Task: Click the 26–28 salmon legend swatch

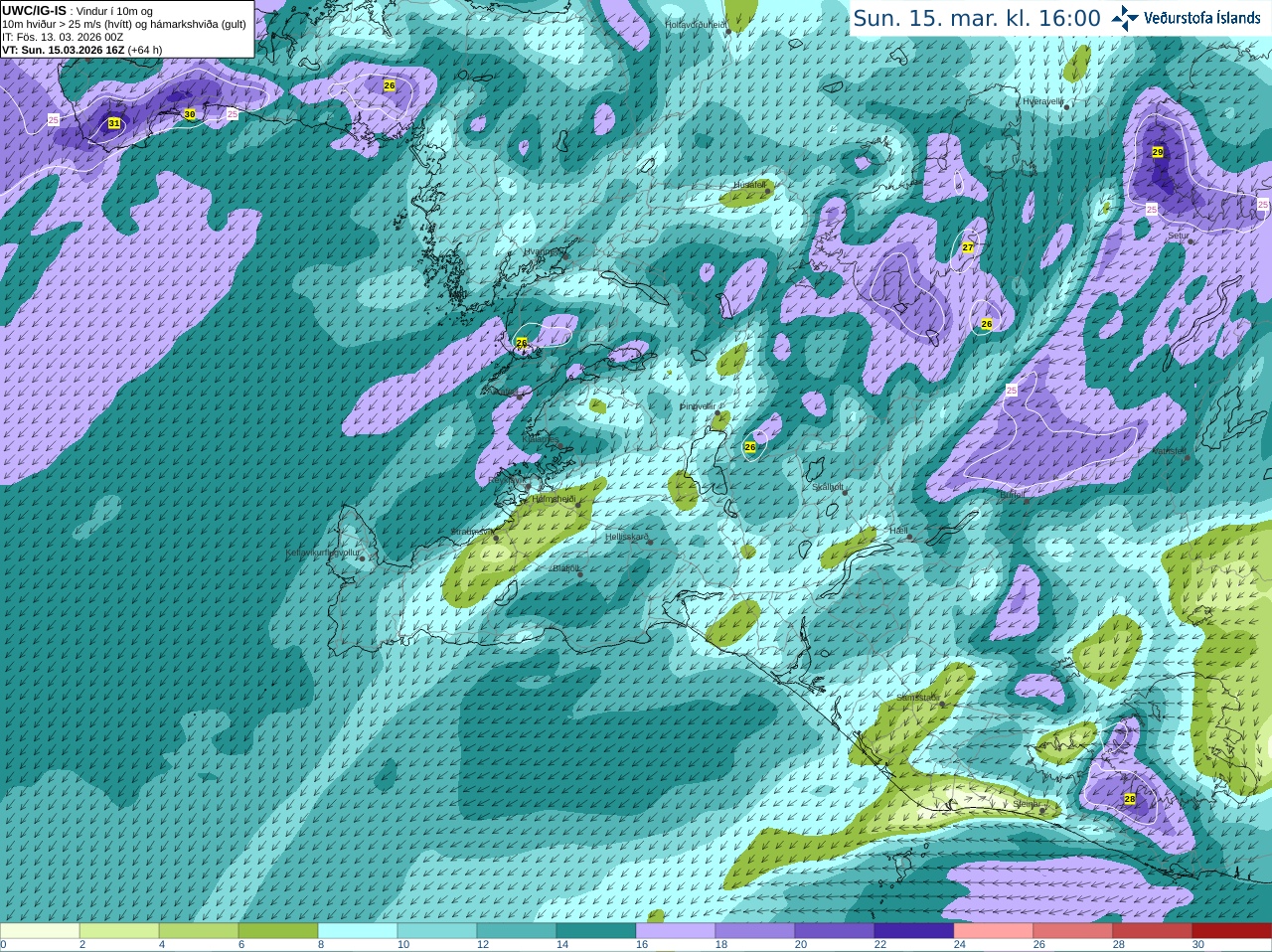Action: pos(1073,931)
